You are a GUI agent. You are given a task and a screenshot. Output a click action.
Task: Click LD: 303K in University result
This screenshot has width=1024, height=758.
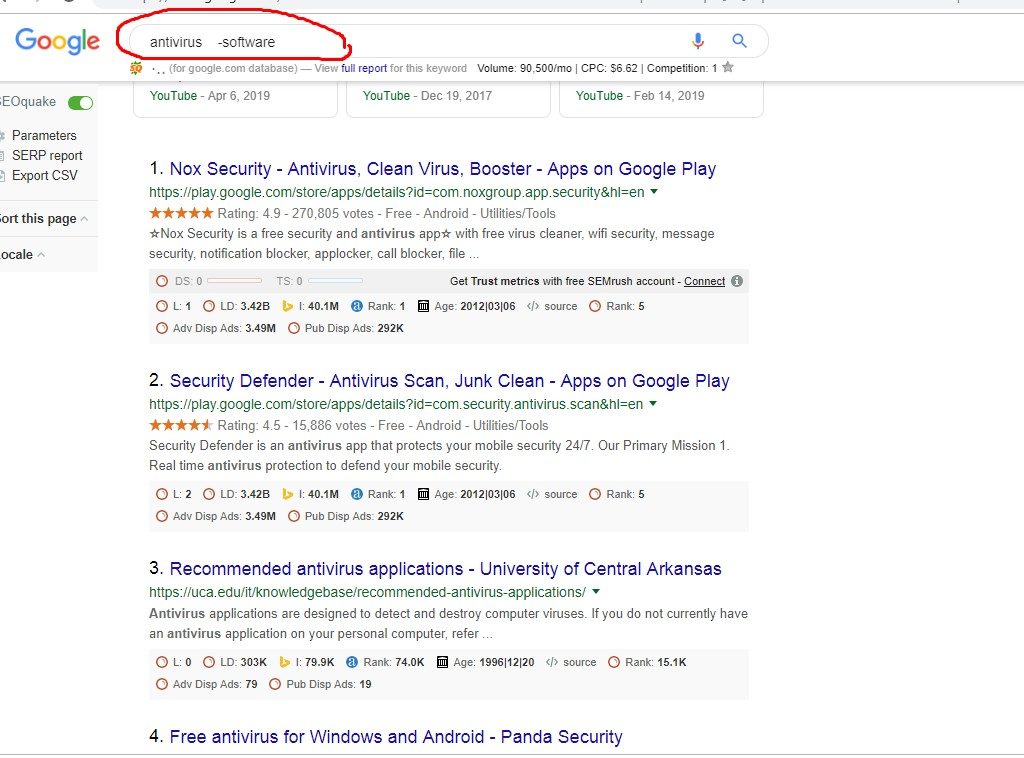(x=235, y=662)
